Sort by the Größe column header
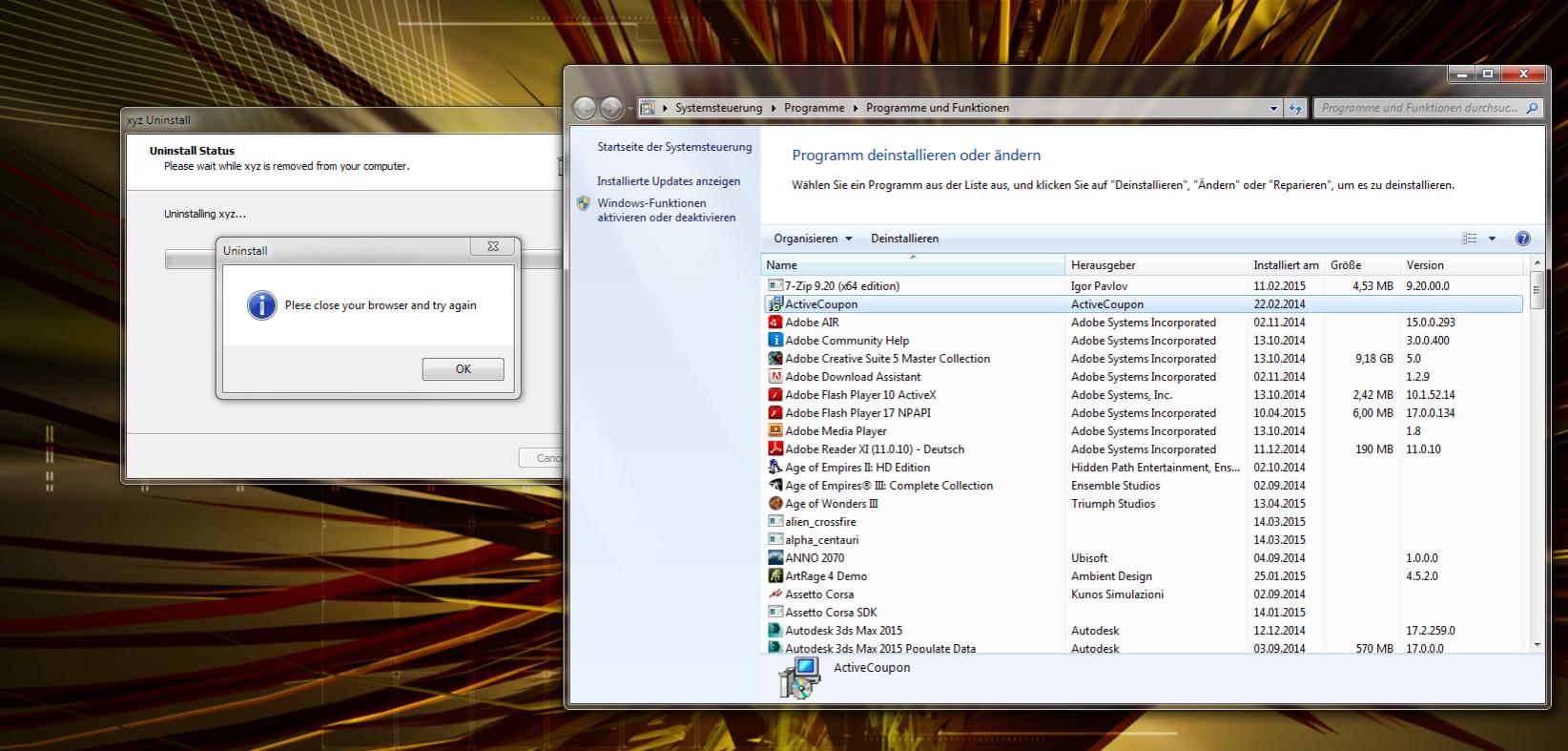Screen dimensions: 1568x751 (x=1363, y=265)
